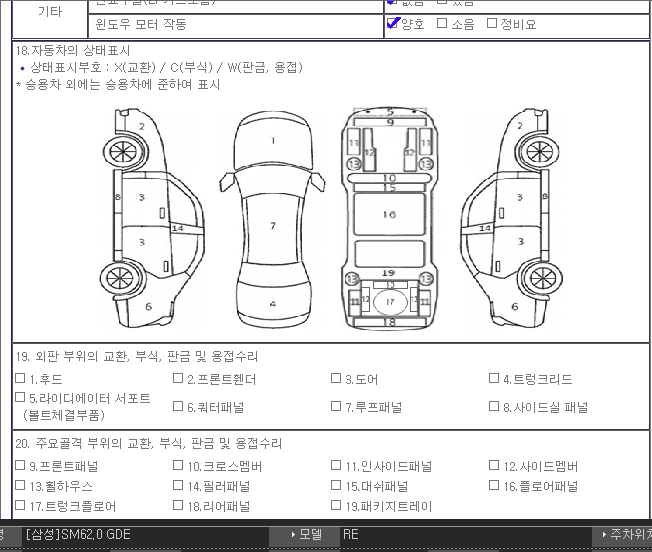Uncheck the 양호 checkbox for window motor
Viewport: 652px width, 552px height.
coord(393,23)
